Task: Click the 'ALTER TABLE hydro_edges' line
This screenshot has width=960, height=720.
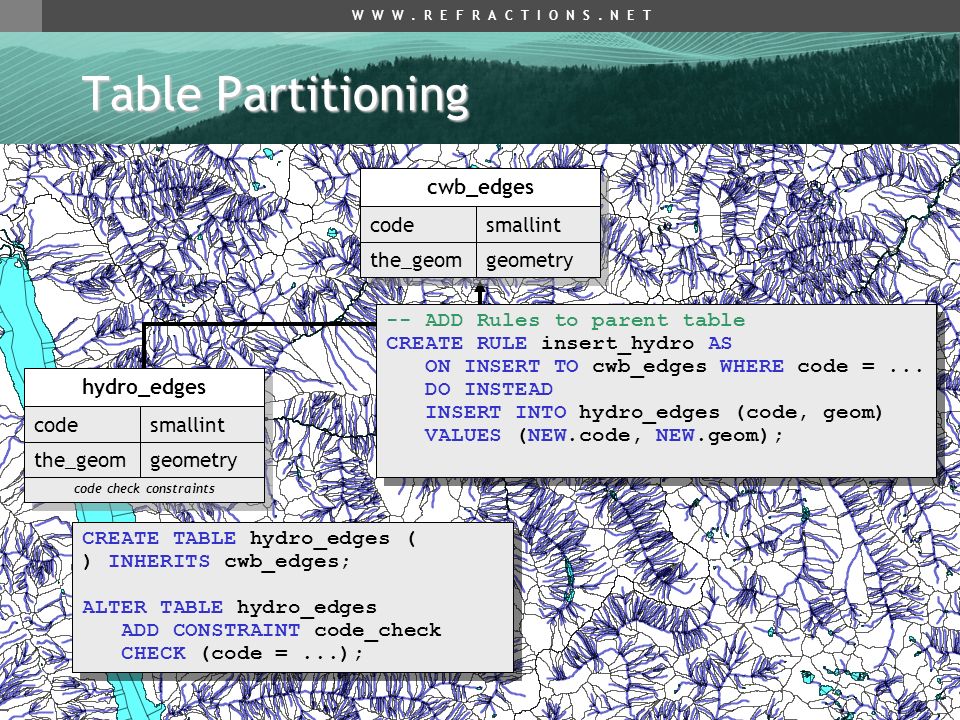Action: click(230, 607)
